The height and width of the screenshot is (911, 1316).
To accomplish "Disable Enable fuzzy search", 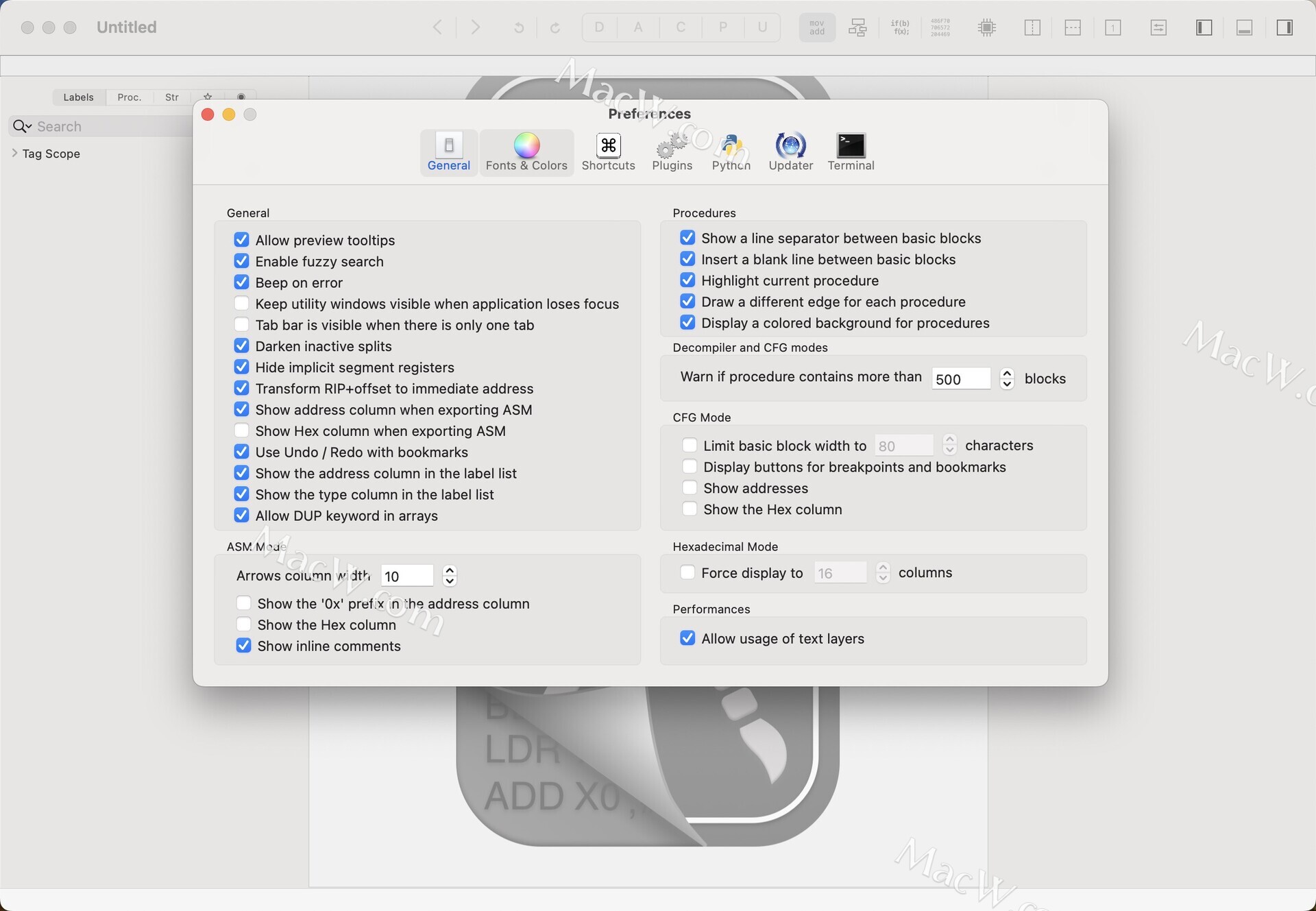I will click(241, 261).
